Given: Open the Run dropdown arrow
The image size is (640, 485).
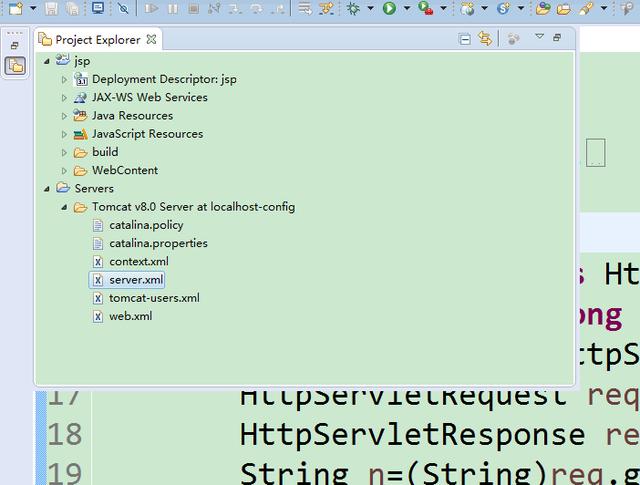Looking at the screenshot, I should (x=407, y=8).
